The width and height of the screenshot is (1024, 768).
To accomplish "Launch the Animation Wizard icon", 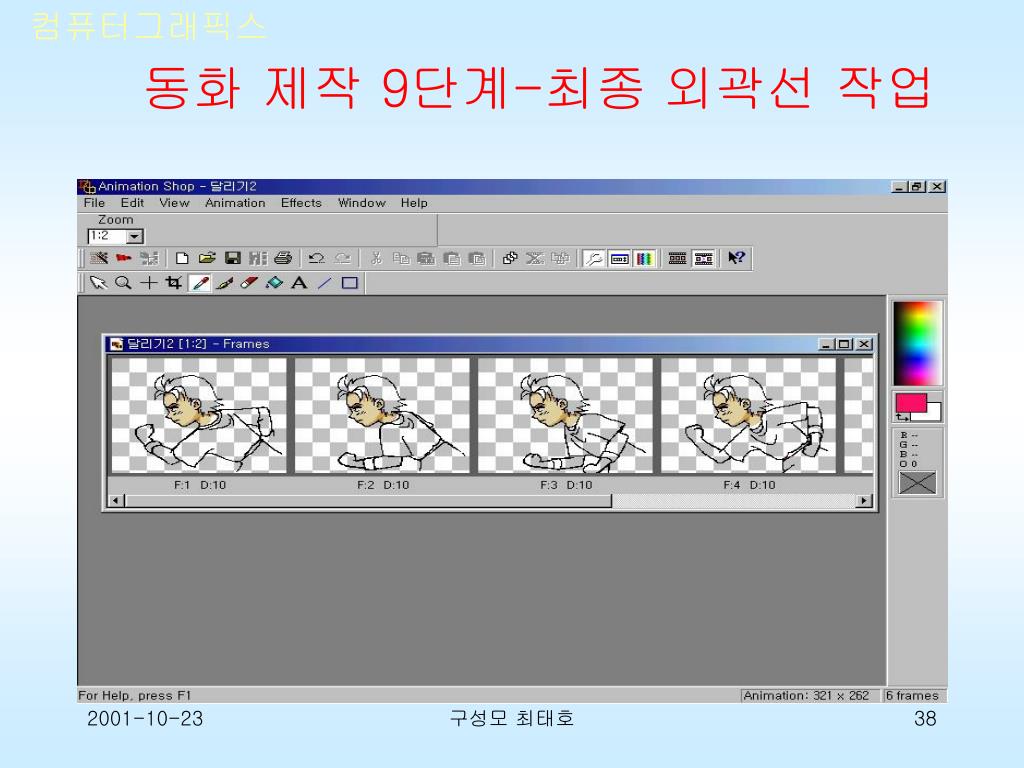I will pyautogui.click(x=99, y=259).
